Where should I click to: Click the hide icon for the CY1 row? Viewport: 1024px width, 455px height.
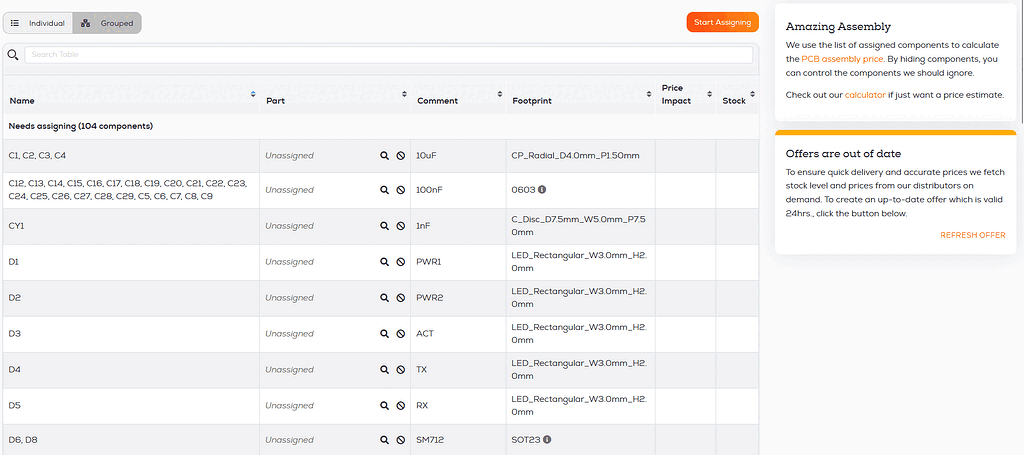click(400, 226)
